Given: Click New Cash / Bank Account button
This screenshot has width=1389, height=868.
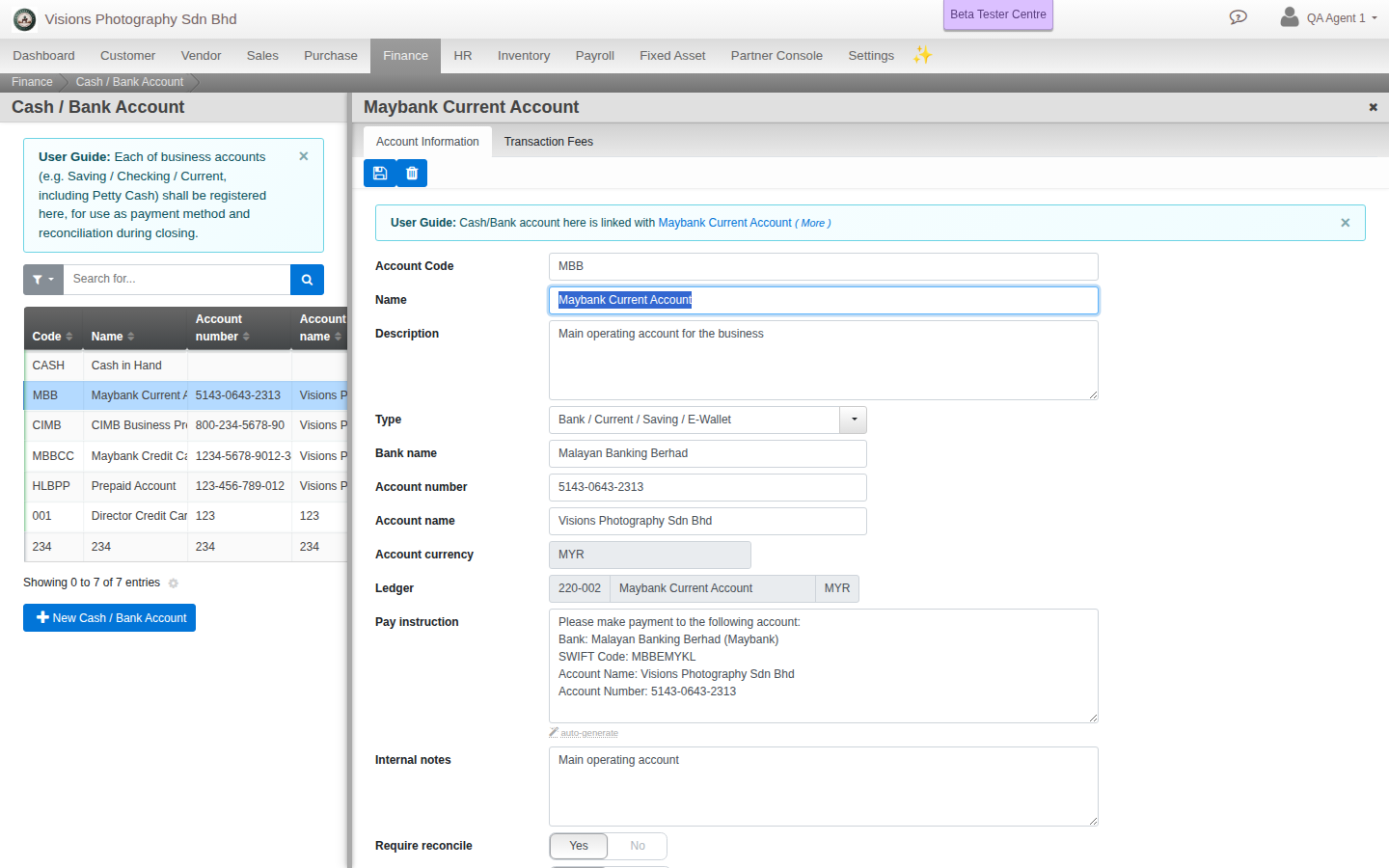Looking at the screenshot, I should point(110,618).
